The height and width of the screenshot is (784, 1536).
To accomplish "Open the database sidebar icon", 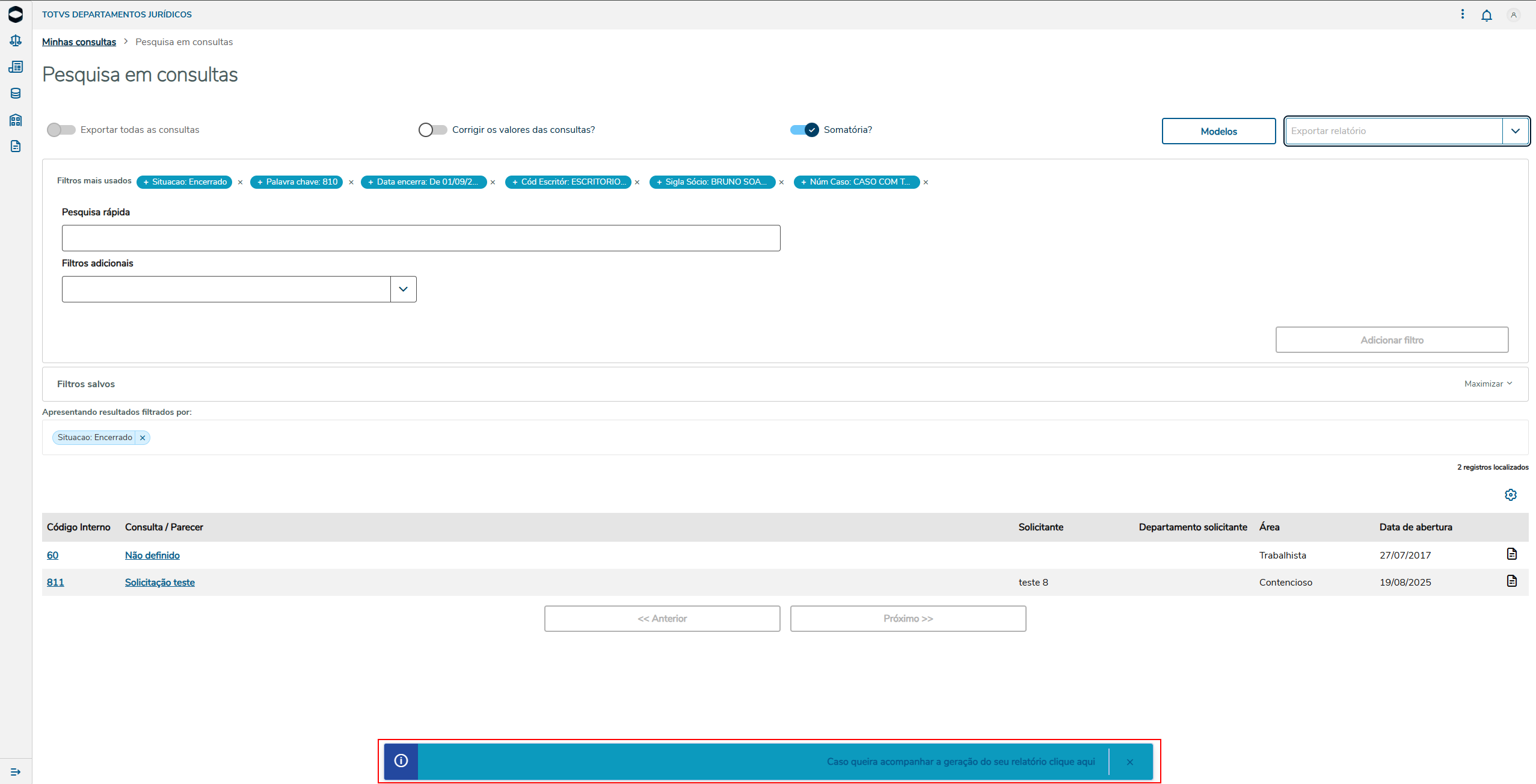I will click(x=16, y=93).
